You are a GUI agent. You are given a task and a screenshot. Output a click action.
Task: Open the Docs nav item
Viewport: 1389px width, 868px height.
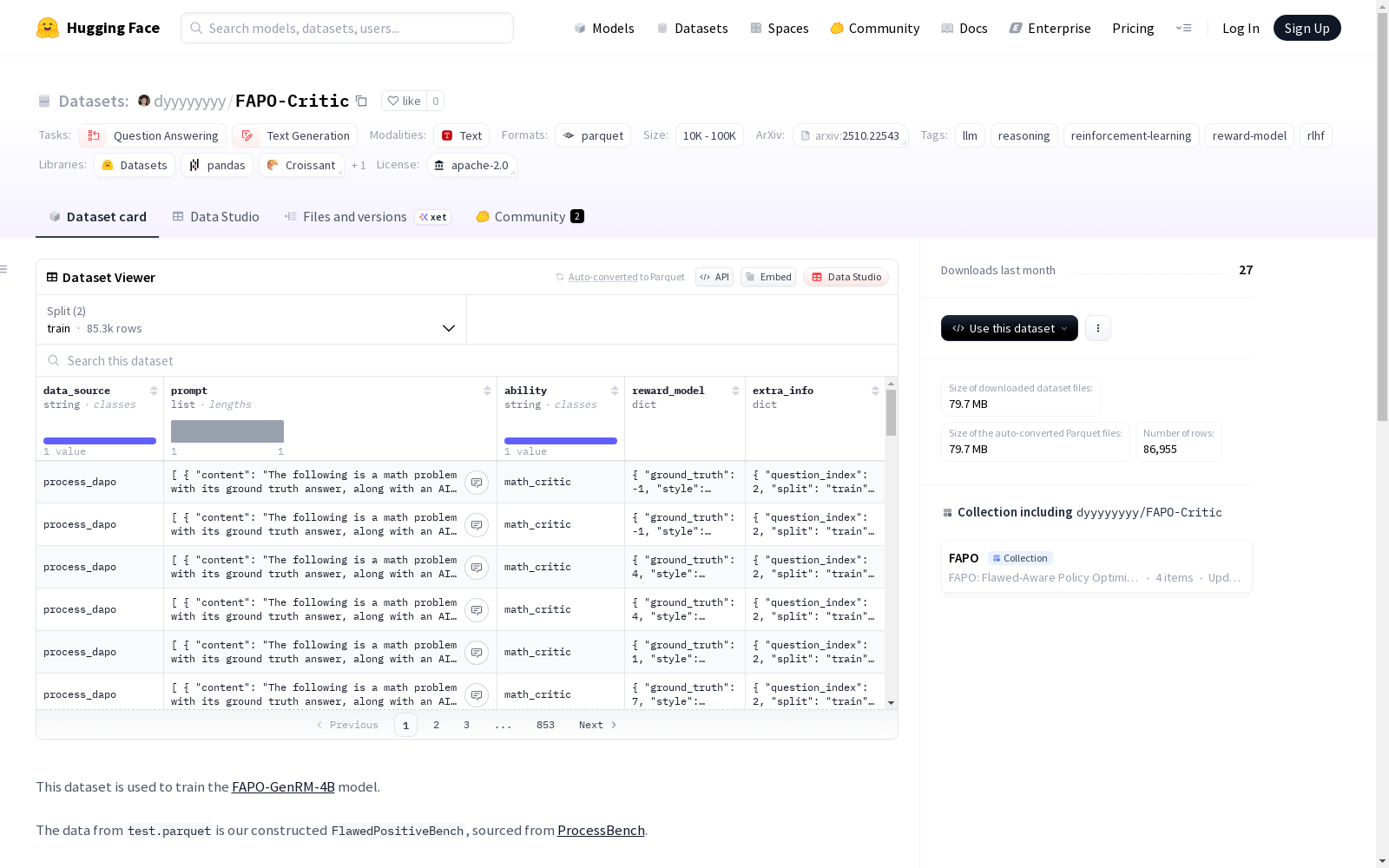tap(964, 28)
